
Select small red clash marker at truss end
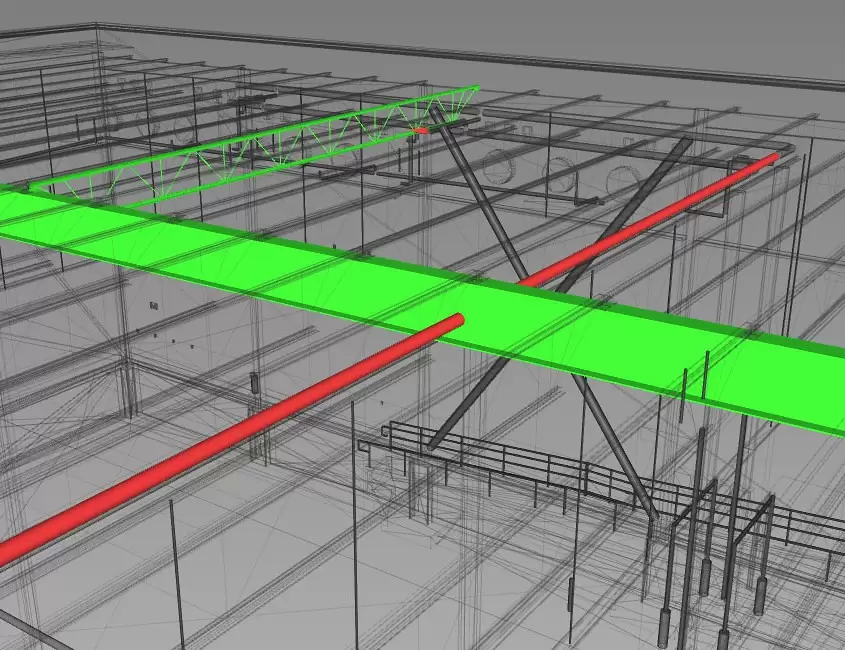422,129
